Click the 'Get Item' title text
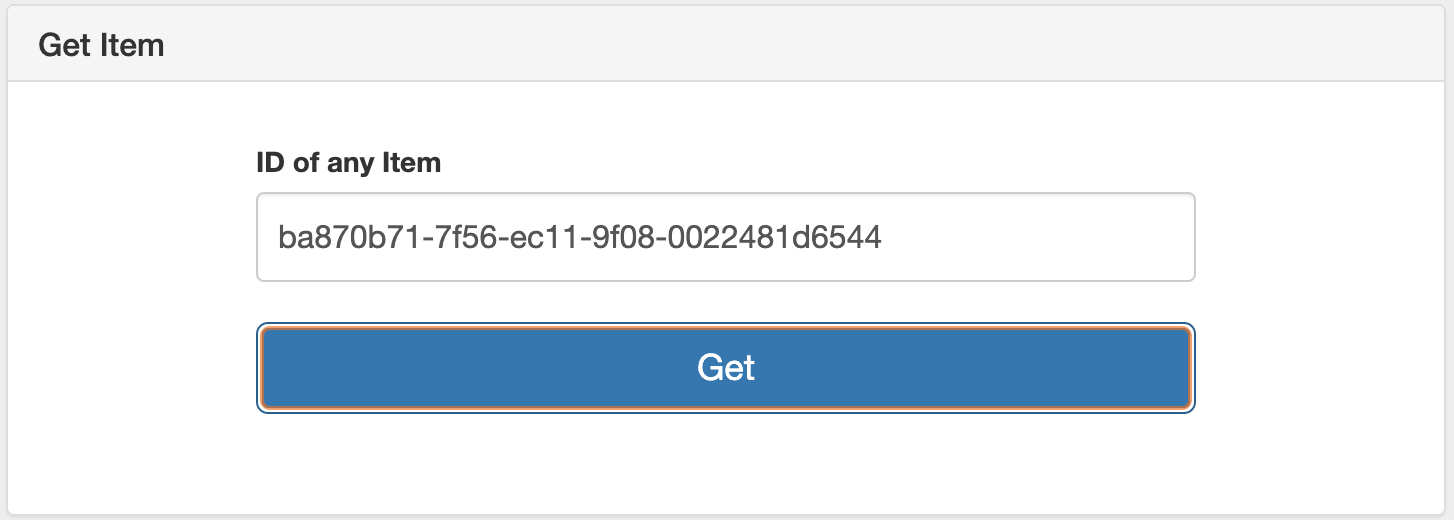Viewport: 1454px width, 520px height. tap(101, 45)
